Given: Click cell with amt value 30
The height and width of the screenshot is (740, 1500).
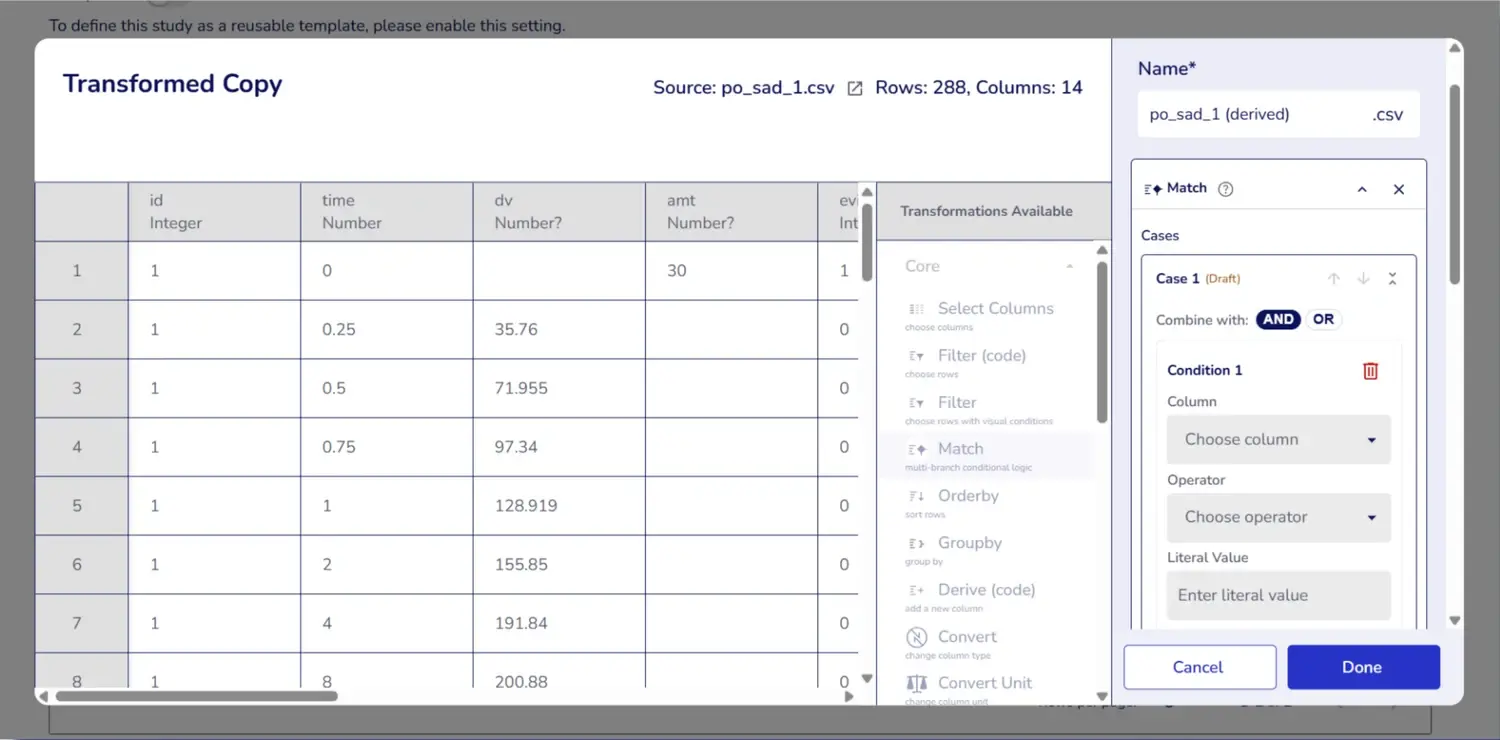Looking at the screenshot, I should [x=732, y=271].
